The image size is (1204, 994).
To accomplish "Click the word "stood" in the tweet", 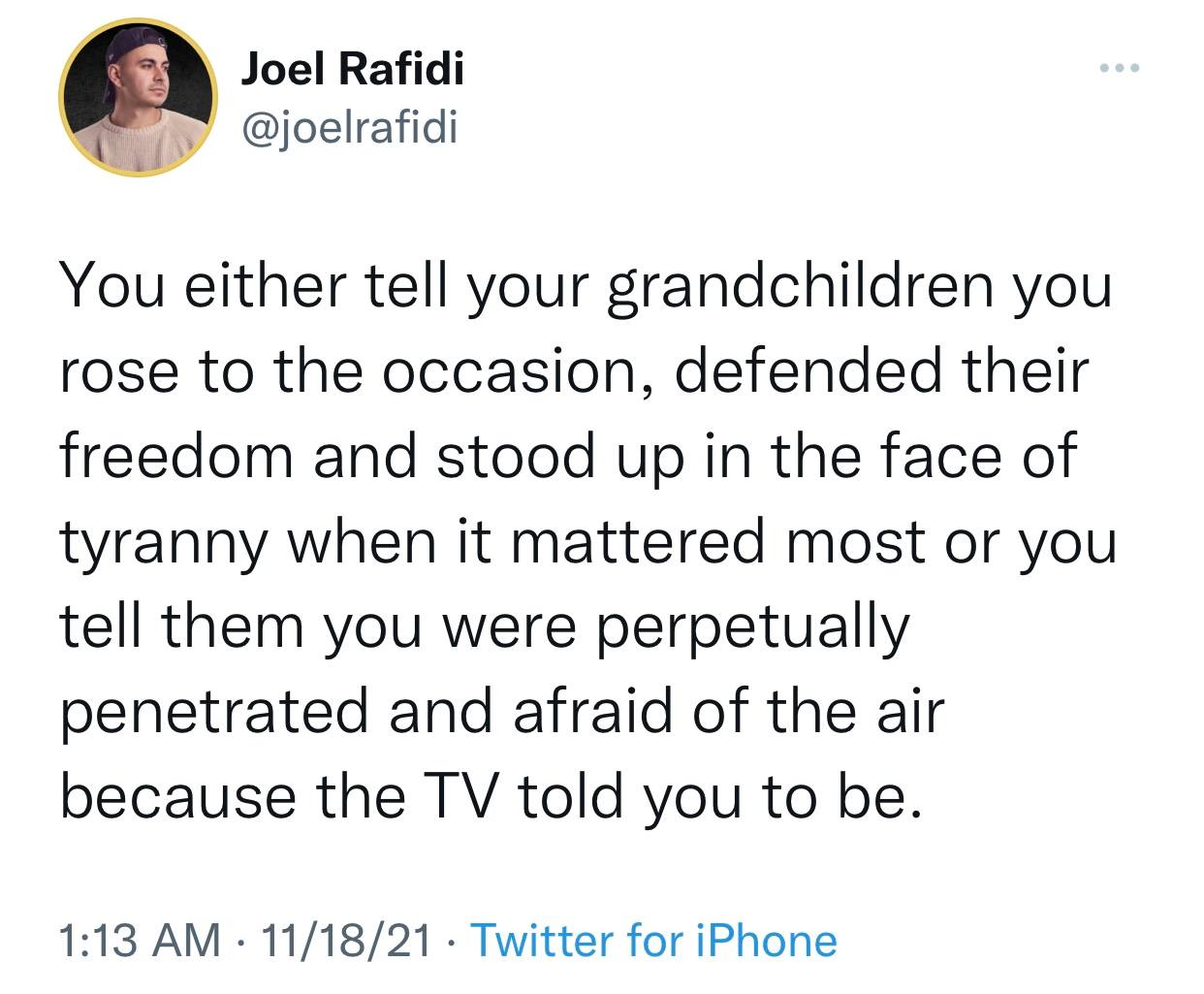I will point(514,456).
